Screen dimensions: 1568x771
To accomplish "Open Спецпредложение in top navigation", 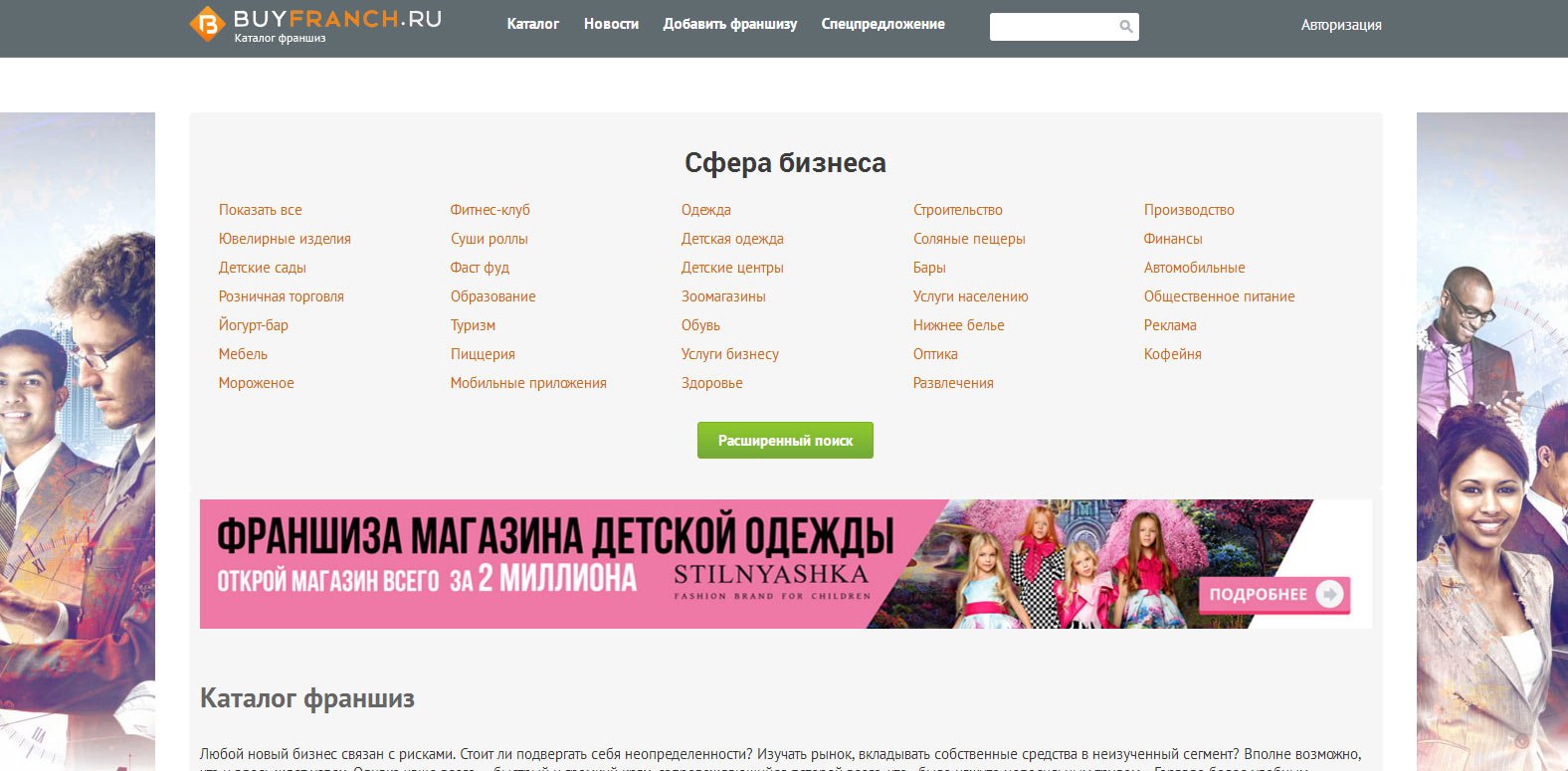I will click(x=883, y=24).
